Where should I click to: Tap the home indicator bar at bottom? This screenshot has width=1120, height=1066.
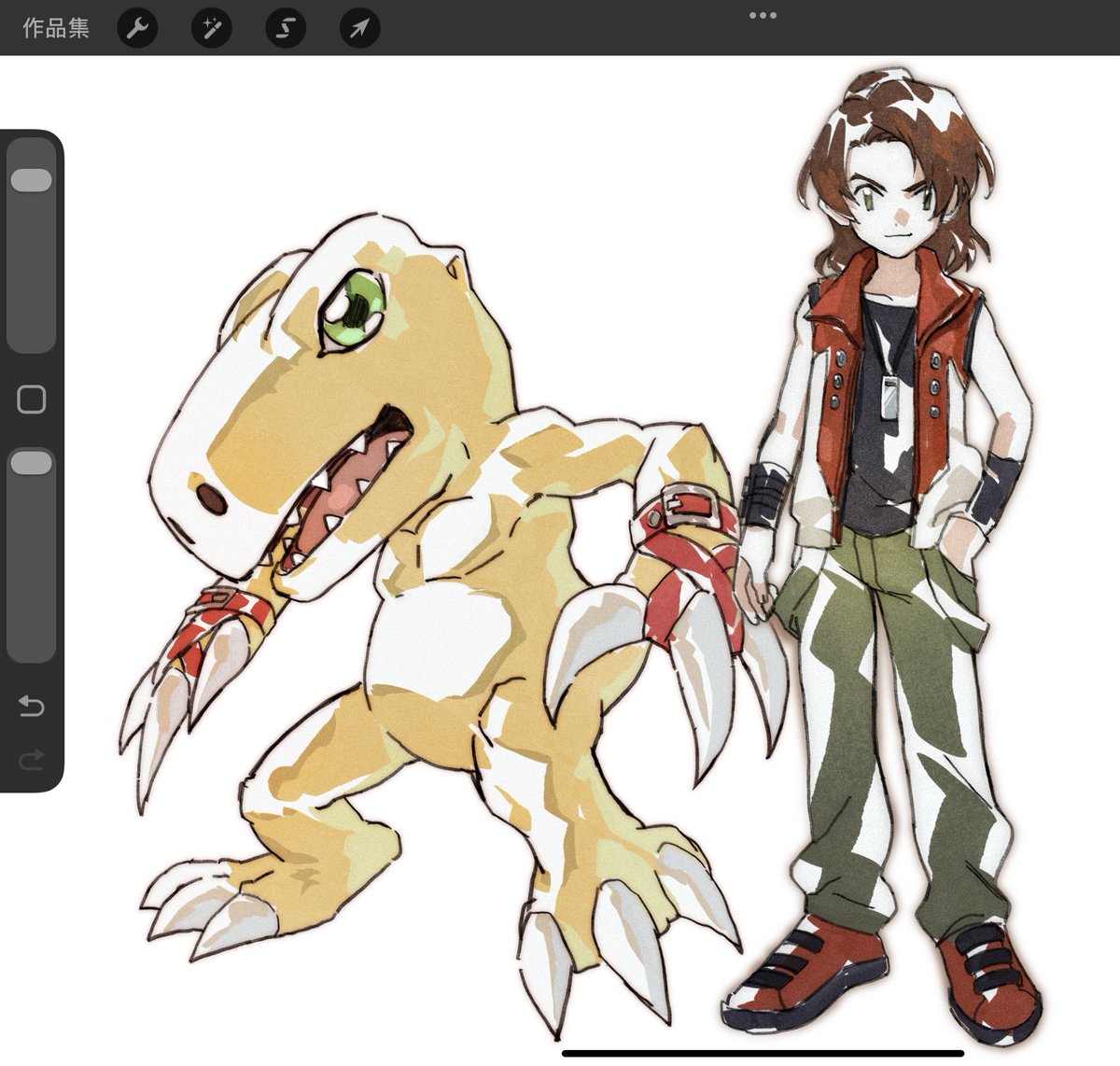pyautogui.click(x=763, y=1053)
